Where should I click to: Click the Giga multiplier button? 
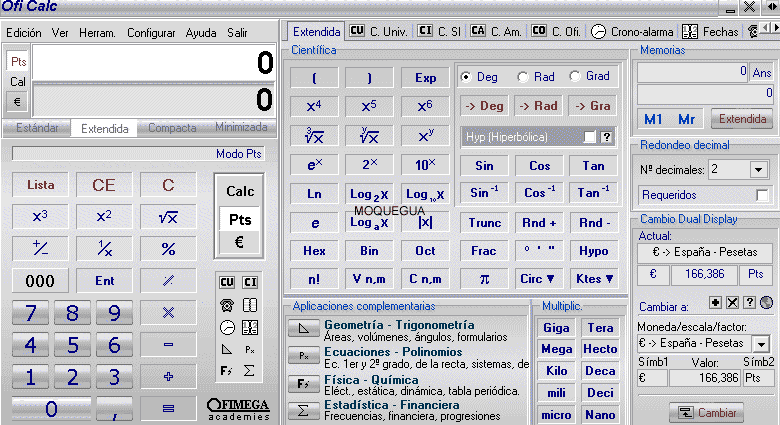556,328
